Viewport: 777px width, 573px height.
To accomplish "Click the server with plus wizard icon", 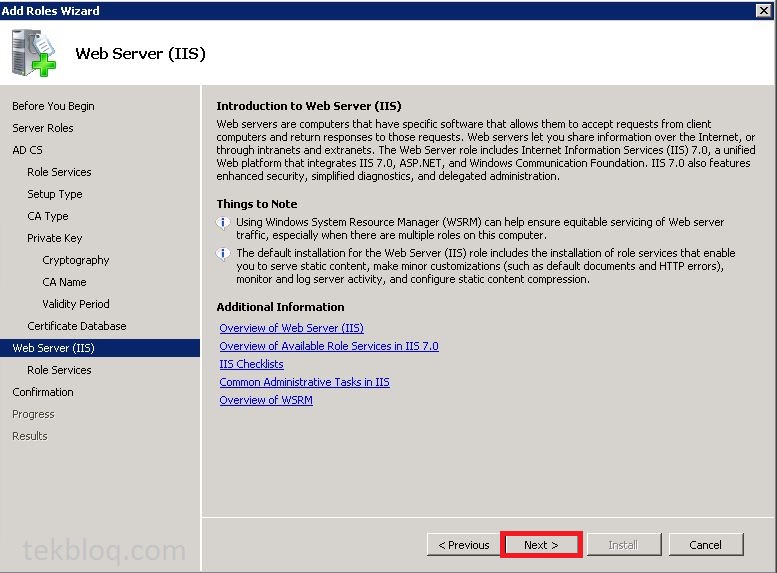I will coord(34,53).
